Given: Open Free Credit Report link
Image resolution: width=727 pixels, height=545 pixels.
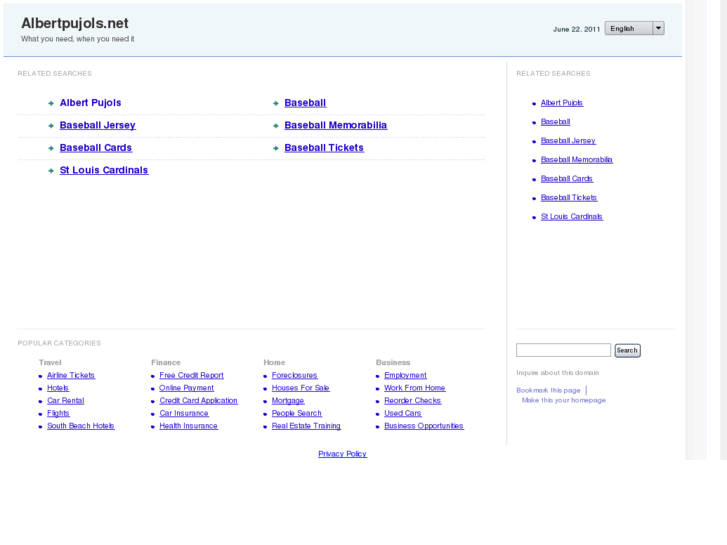Looking at the screenshot, I should click(x=191, y=375).
